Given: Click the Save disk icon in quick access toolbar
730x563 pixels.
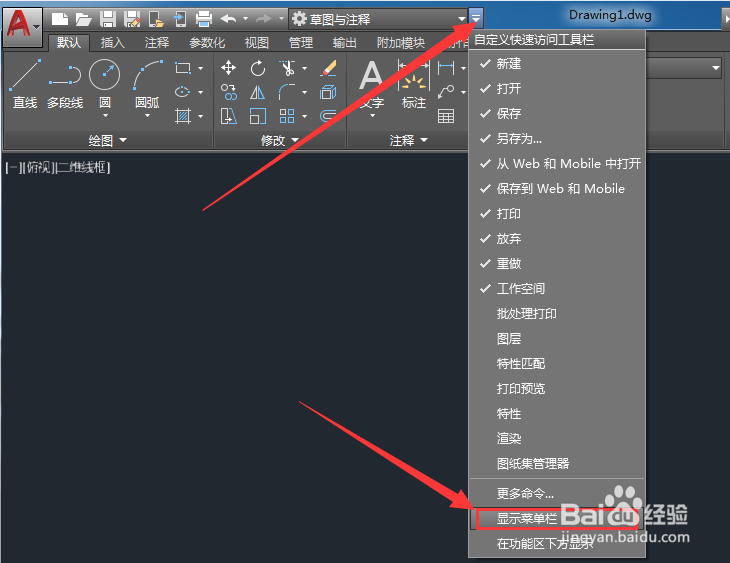Looking at the screenshot, I should [108, 19].
